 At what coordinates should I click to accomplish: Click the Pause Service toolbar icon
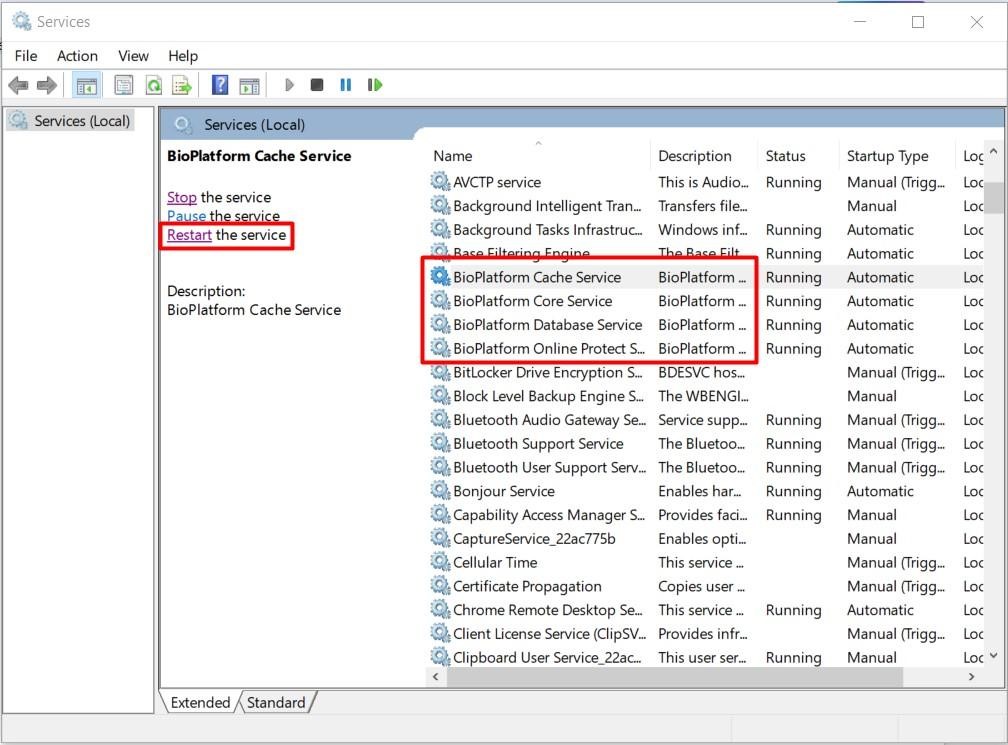[346, 85]
